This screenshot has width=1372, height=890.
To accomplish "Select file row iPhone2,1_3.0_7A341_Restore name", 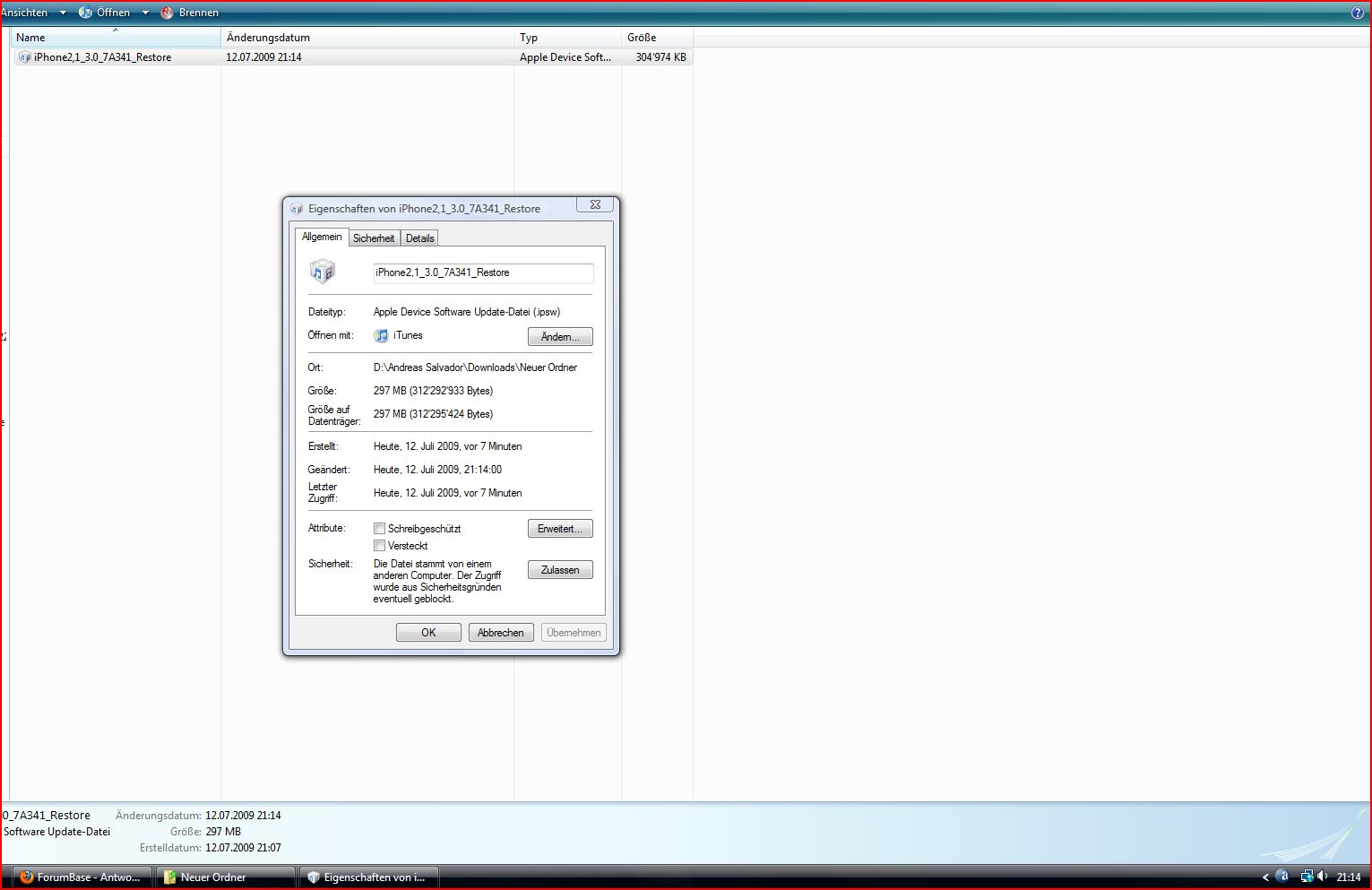I will click(102, 57).
